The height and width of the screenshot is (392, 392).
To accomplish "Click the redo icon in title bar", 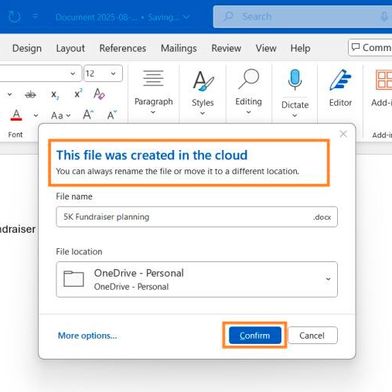I will point(14,16).
